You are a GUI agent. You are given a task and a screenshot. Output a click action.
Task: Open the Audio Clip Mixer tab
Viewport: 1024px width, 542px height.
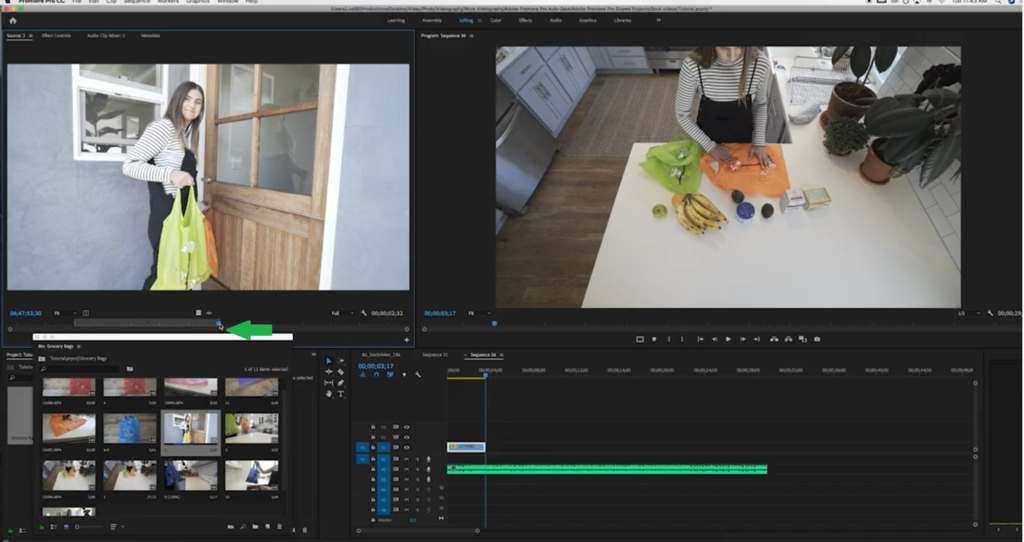click(x=106, y=35)
